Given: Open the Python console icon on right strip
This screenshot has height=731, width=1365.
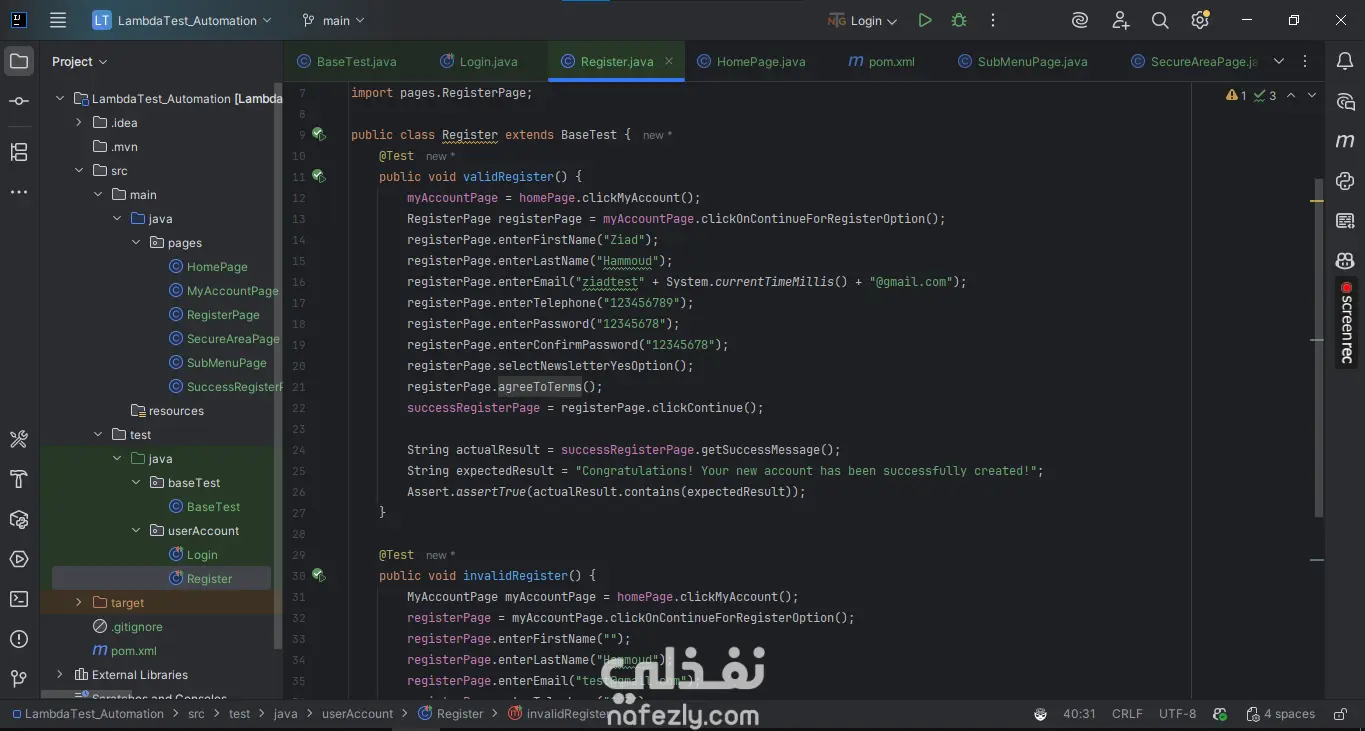Looking at the screenshot, I should (x=1345, y=181).
